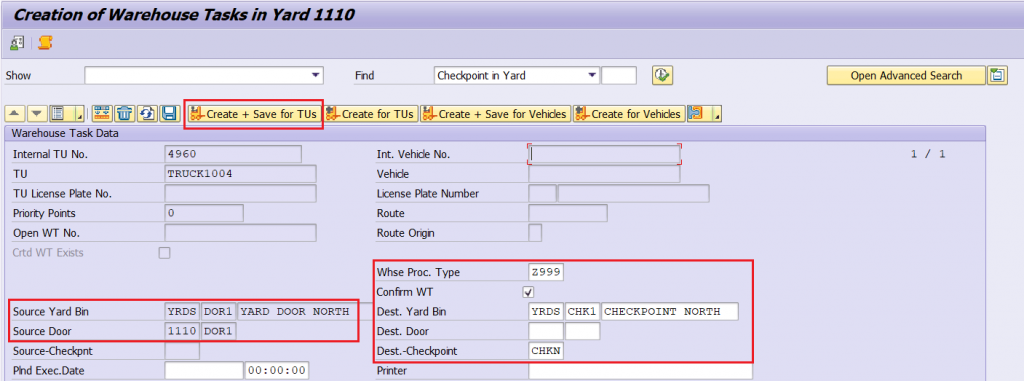1024x381 pixels.
Task: Click the layout icon beside Open Advanced Search
Action: (996, 75)
